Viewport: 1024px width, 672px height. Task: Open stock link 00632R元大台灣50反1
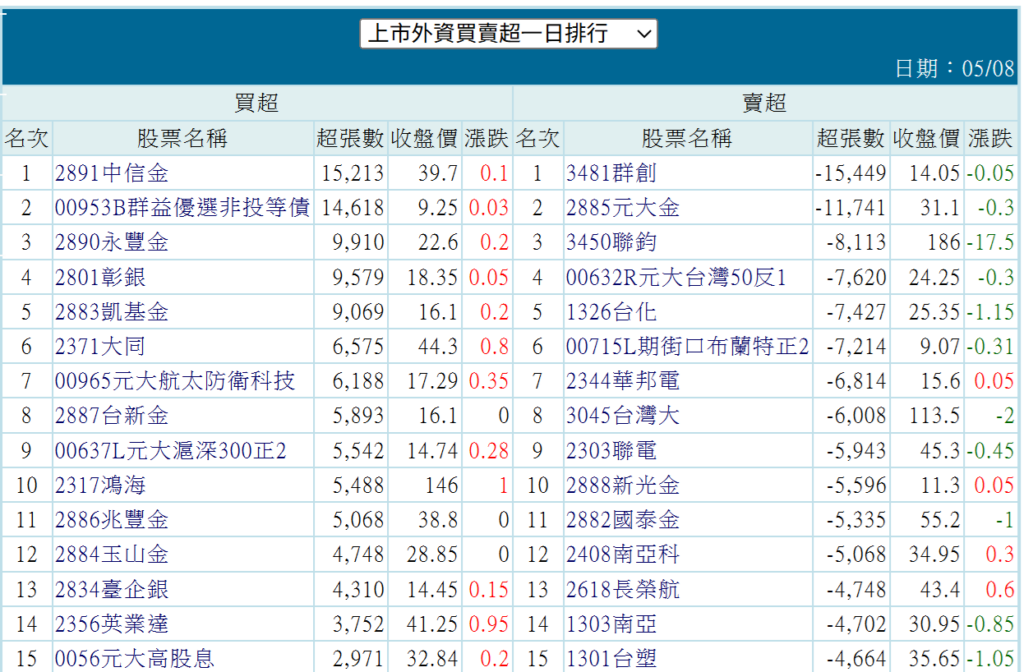676,278
